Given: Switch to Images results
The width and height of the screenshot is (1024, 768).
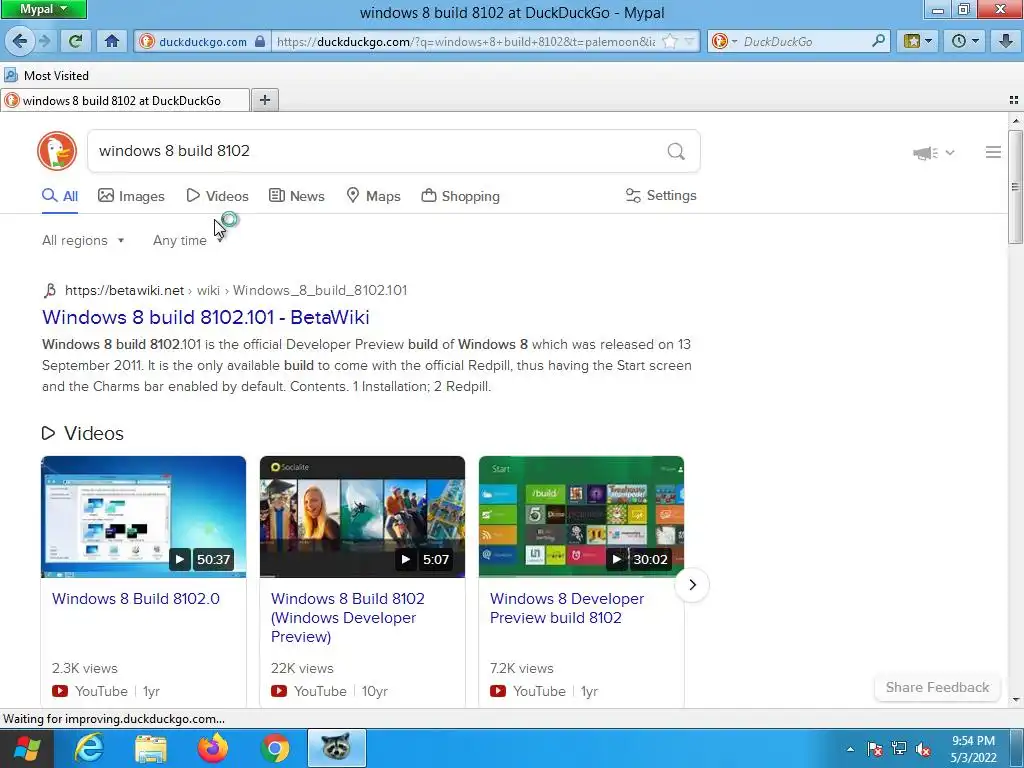Looking at the screenshot, I should 131,196.
